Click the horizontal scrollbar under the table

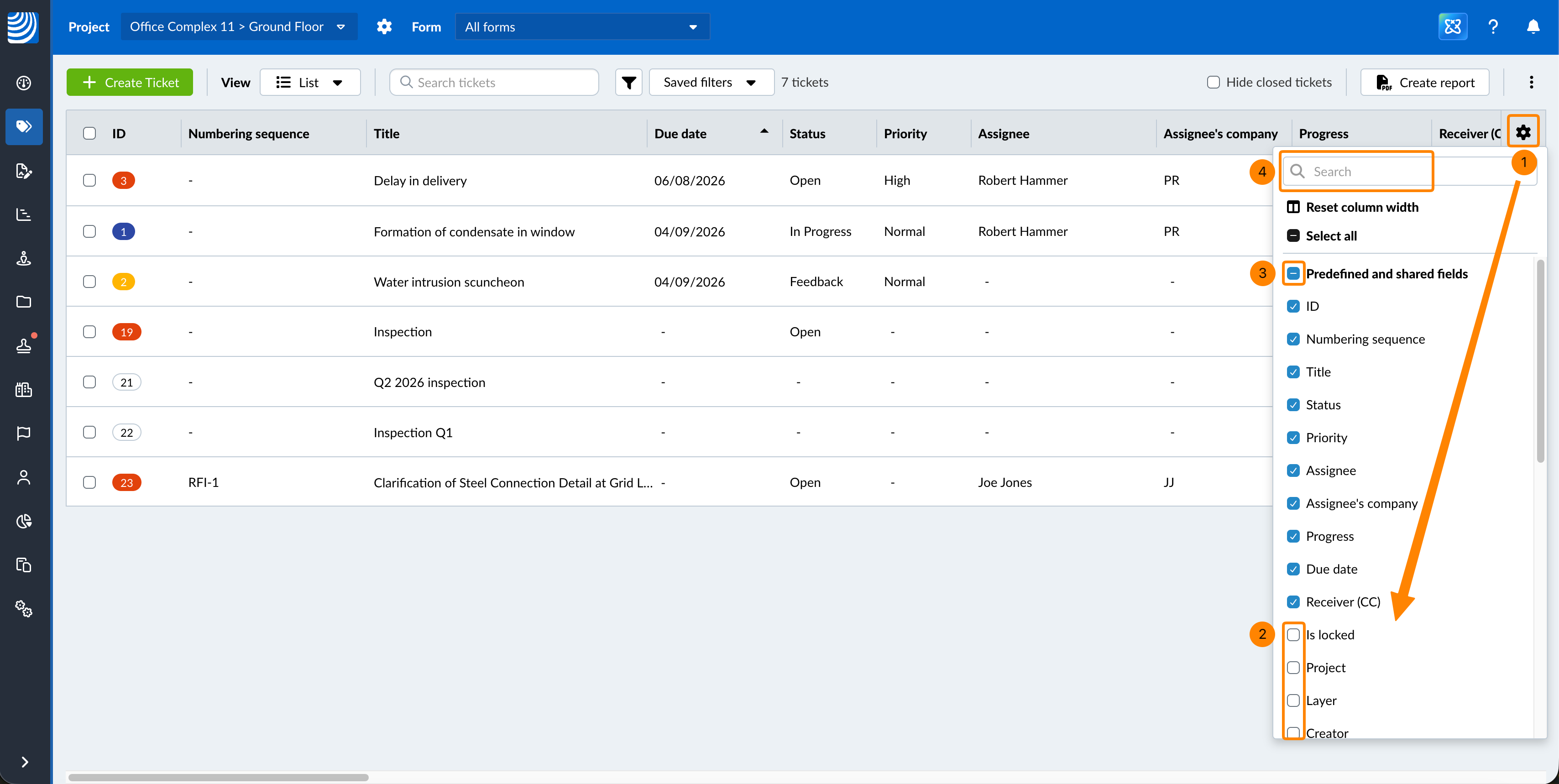pyautogui.click(x=218, y=777)
